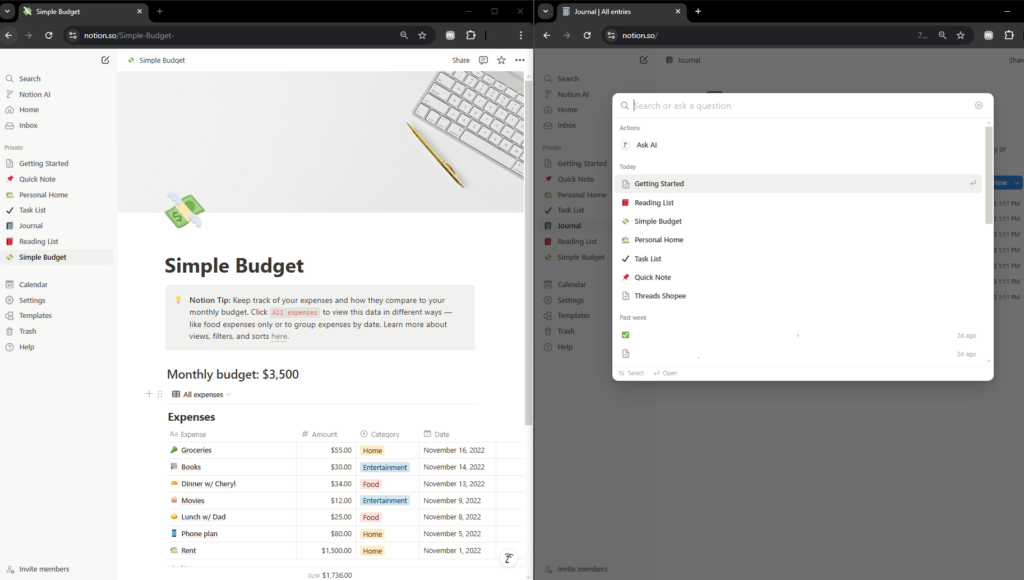Open Quick Note from the search results
This screenshot has width=1024, height=580.
click(799, 277)
